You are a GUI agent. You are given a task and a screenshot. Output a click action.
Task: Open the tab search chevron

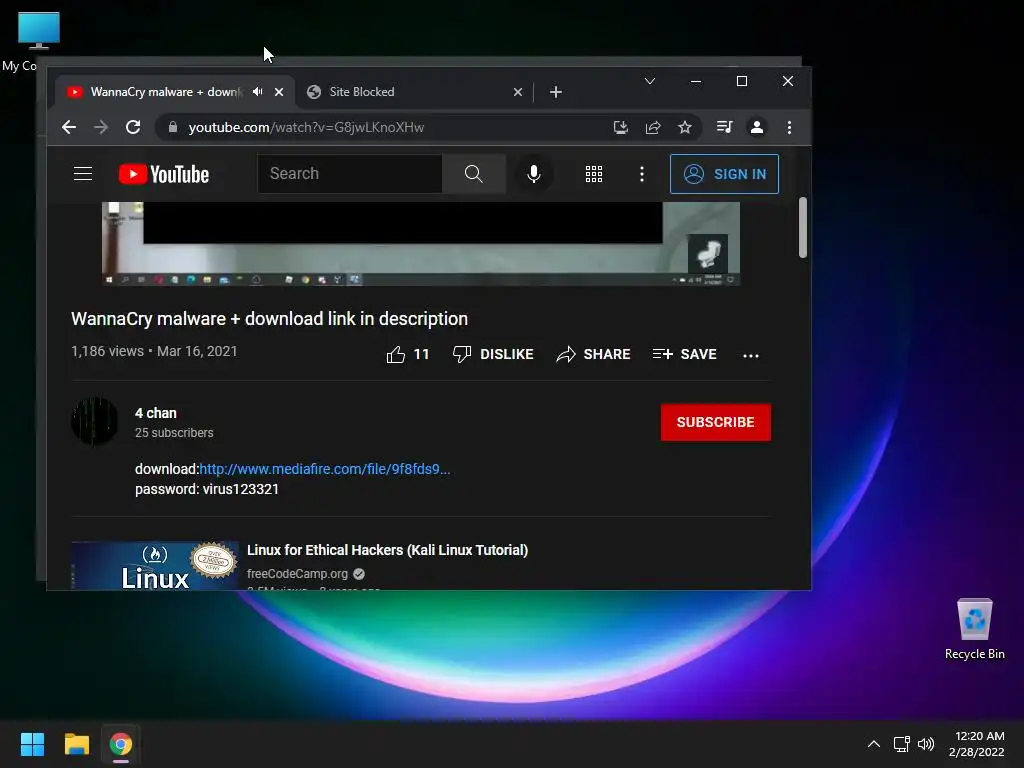650,81
